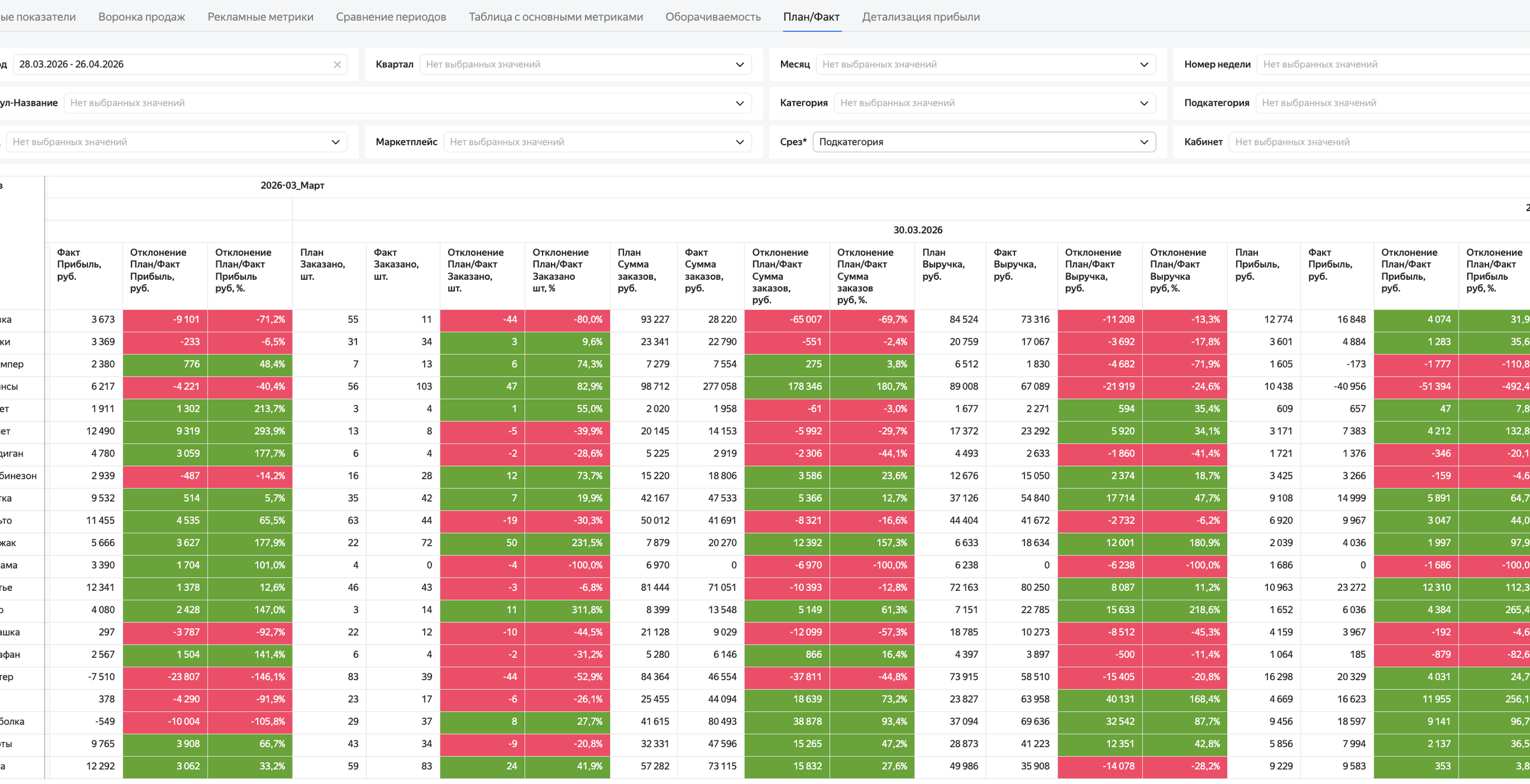Image resolution: width=1530 pixels, height=784 pixels.
Task: Click the red cell -23 807
Action: [x=165, y=677]
